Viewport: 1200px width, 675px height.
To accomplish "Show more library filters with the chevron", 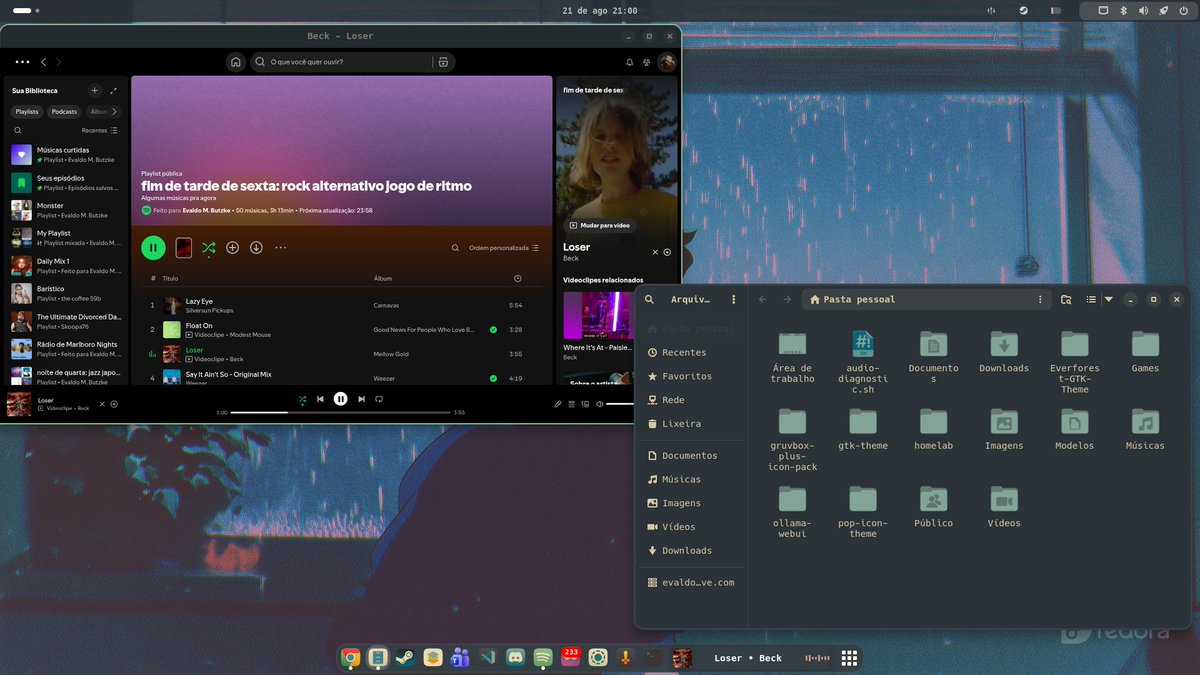I will coord(114,112).
